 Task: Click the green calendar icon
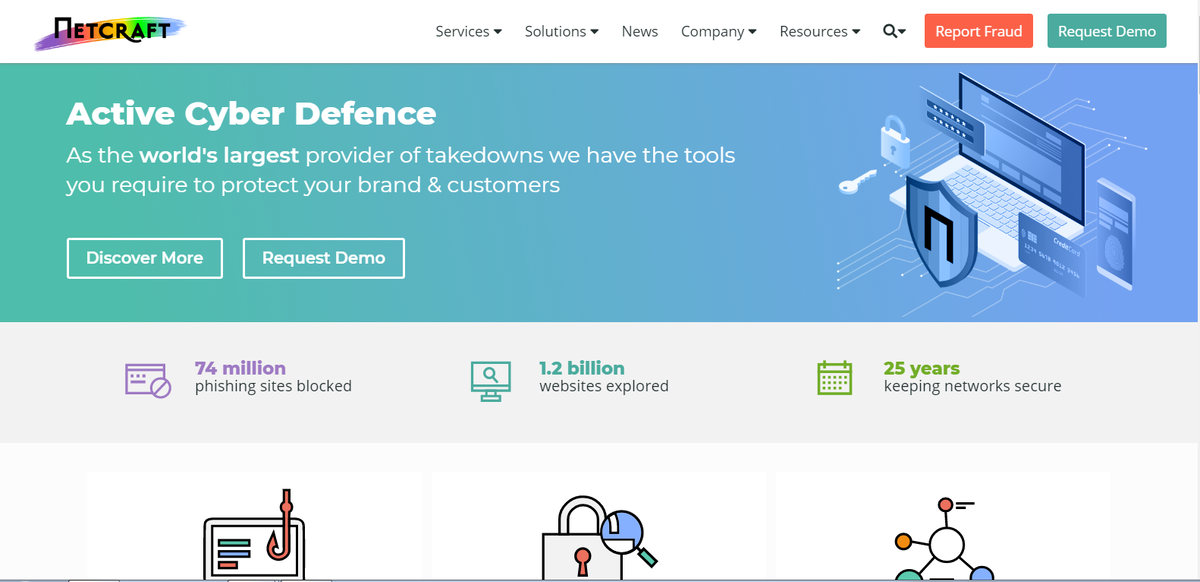coord(835,378)
